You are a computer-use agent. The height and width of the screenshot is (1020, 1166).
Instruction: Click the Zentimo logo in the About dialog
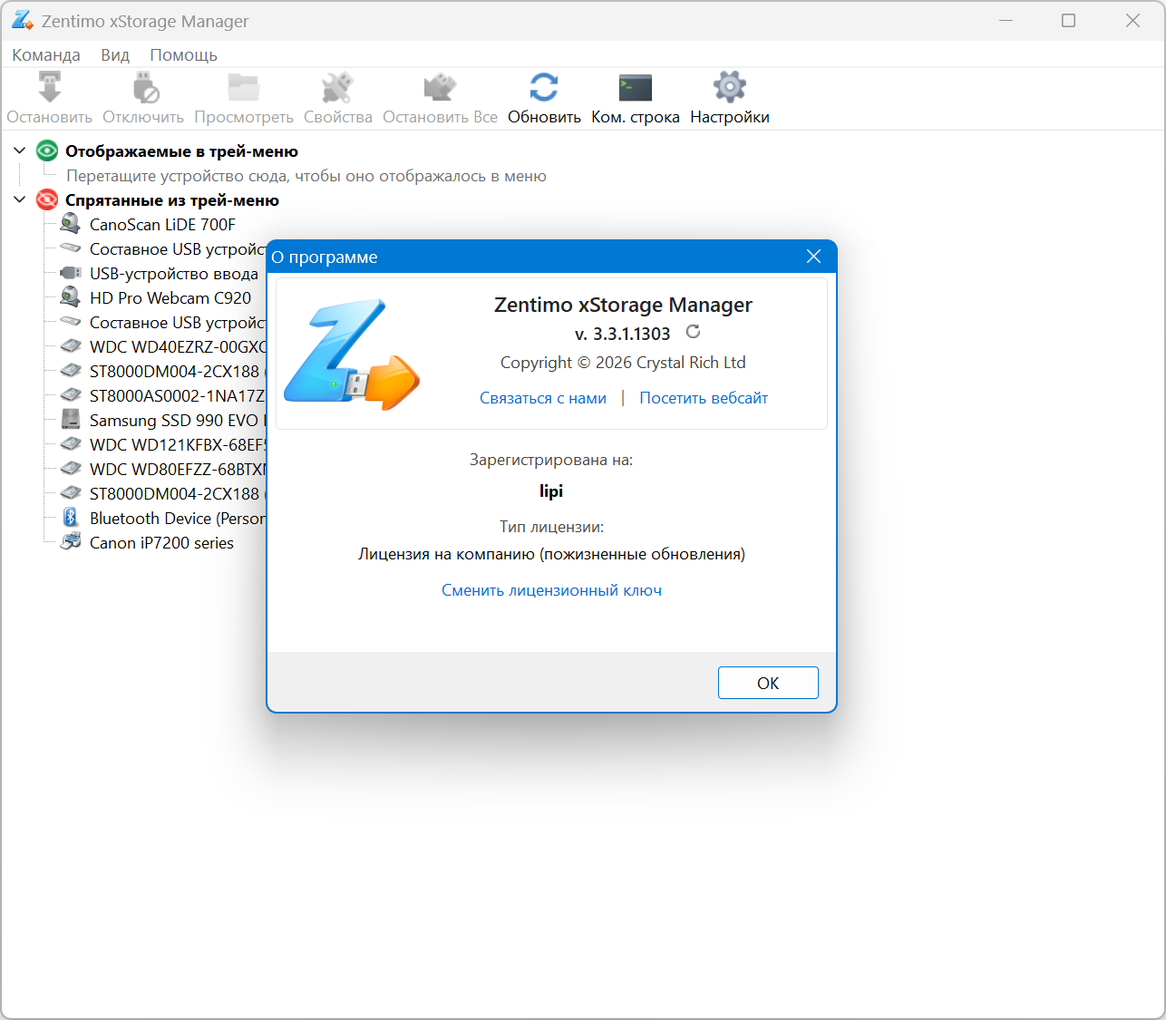point(352,355)
